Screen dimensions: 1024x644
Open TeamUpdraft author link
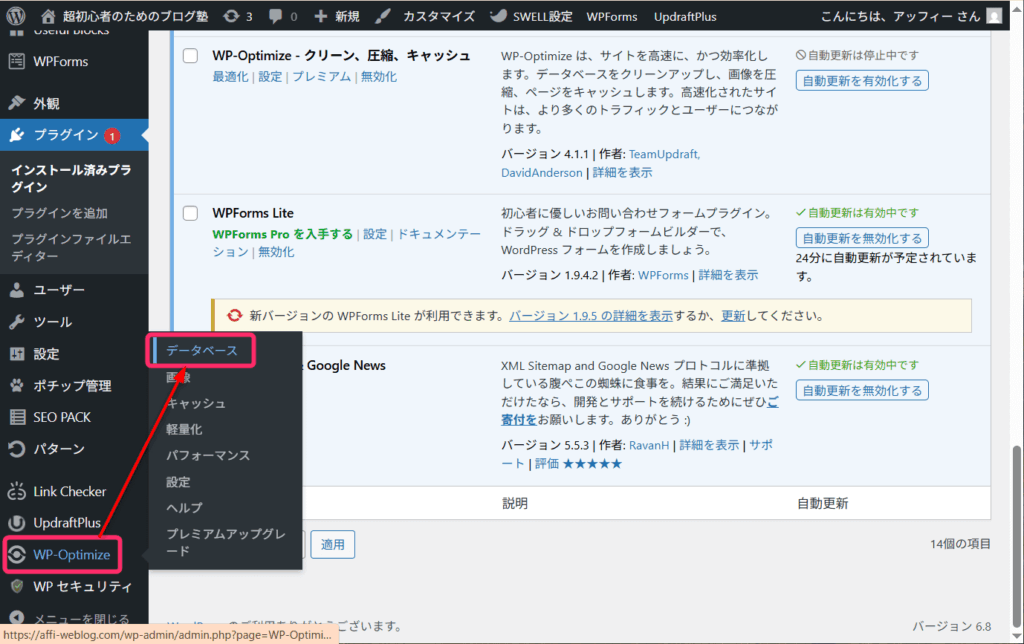click(664, 154)
